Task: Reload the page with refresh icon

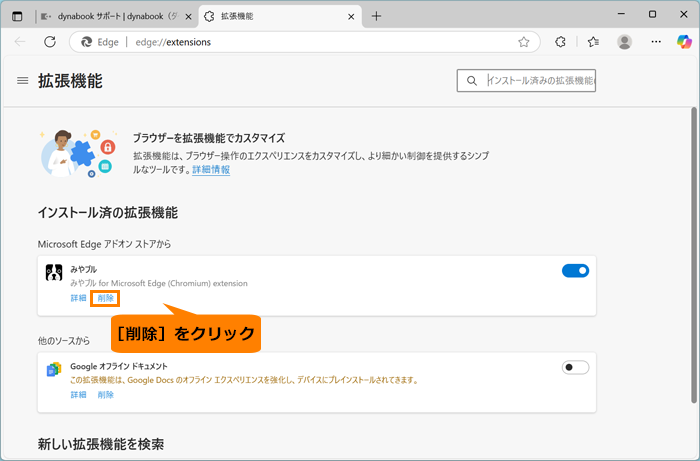Action: (x=50, y=42)
